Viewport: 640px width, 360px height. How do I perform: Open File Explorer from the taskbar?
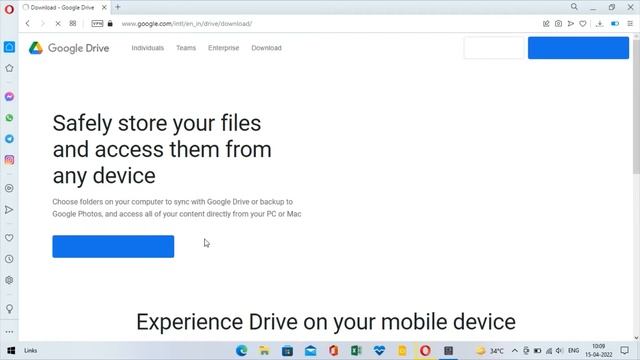point(264,351)
